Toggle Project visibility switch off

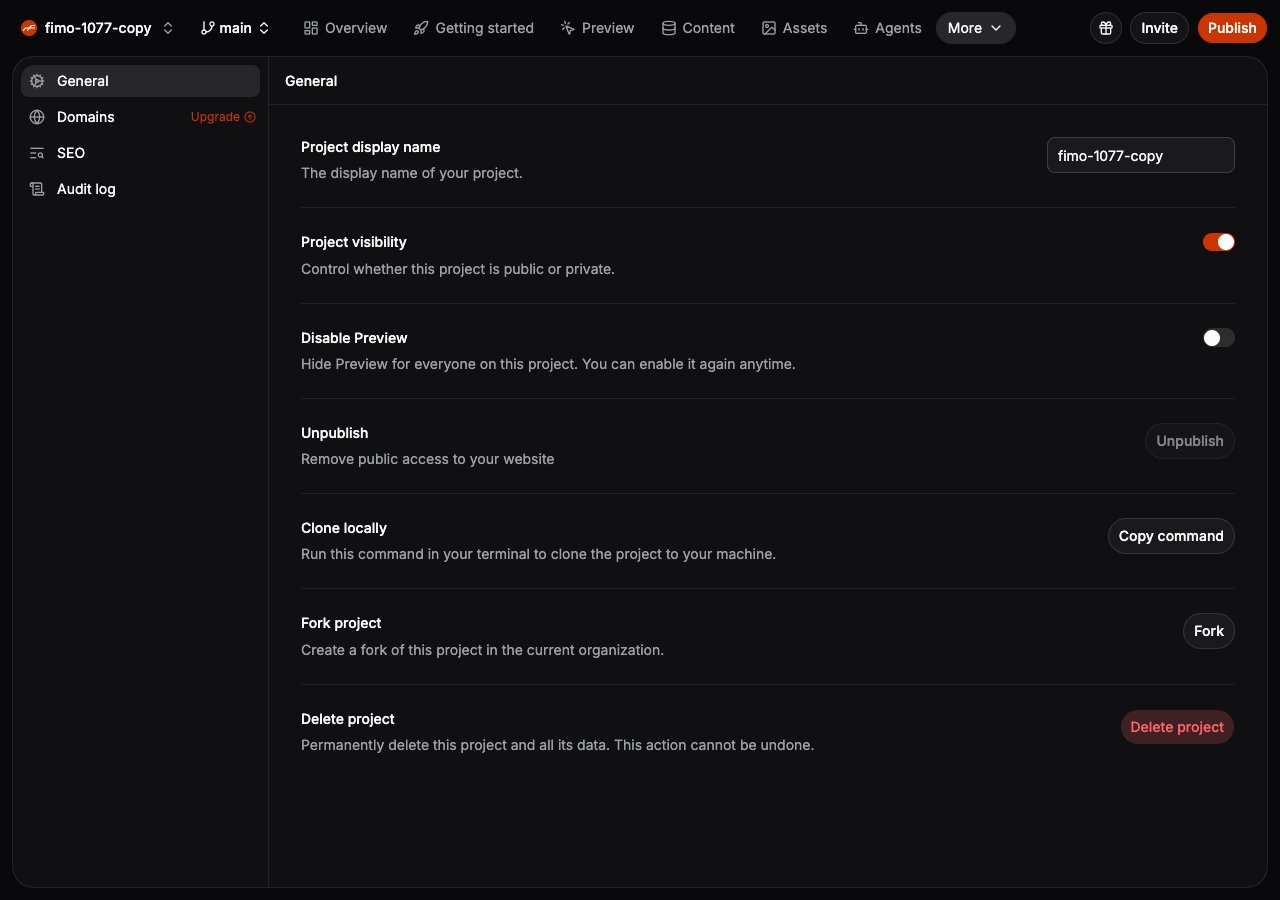1219,242
